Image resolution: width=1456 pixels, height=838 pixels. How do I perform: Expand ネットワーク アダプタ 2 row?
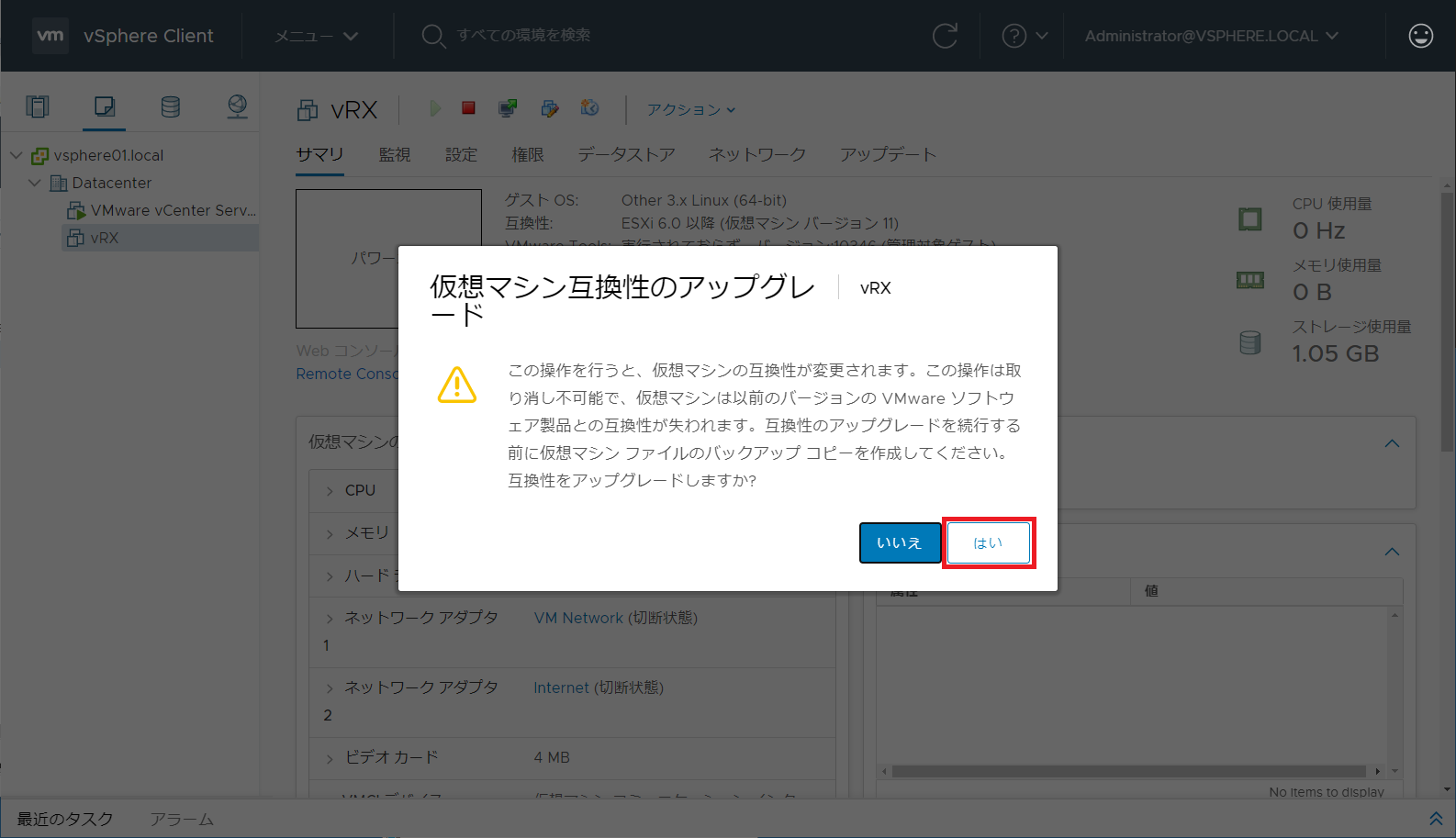(330, 688)
